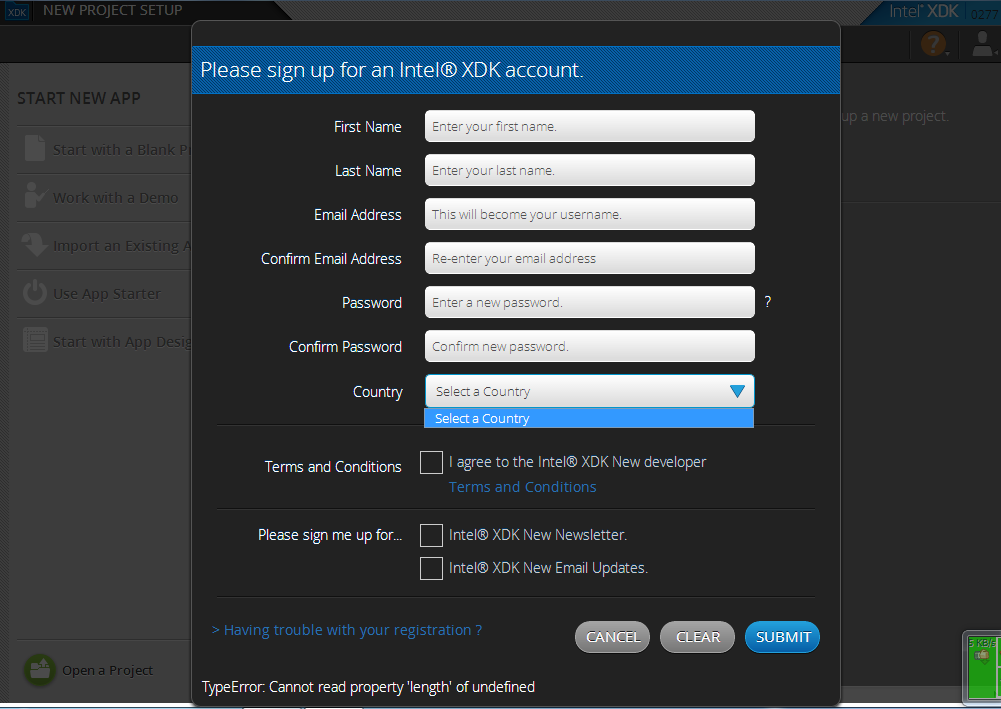Enable Intel XDK New Email Updates checkbox
1001x709 pixels.
431,568
